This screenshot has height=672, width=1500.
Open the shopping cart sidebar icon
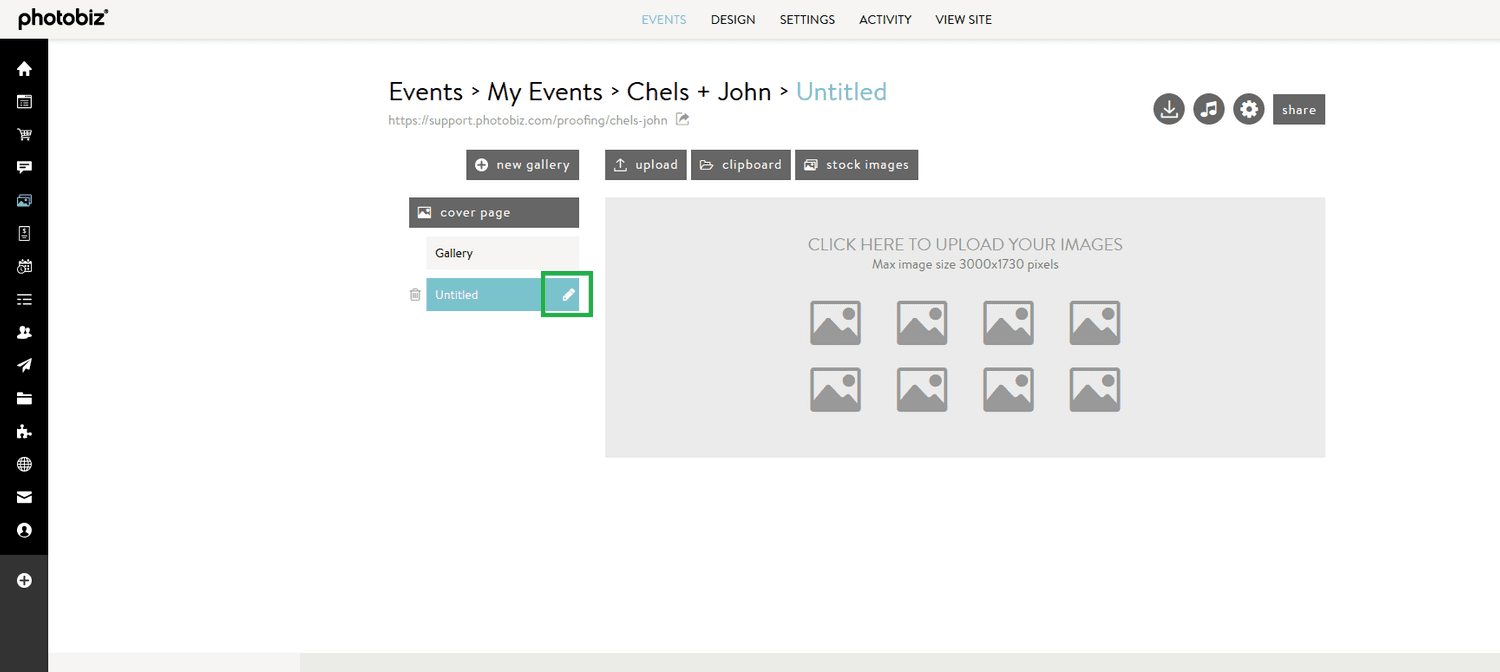click(x=23, y=134)
